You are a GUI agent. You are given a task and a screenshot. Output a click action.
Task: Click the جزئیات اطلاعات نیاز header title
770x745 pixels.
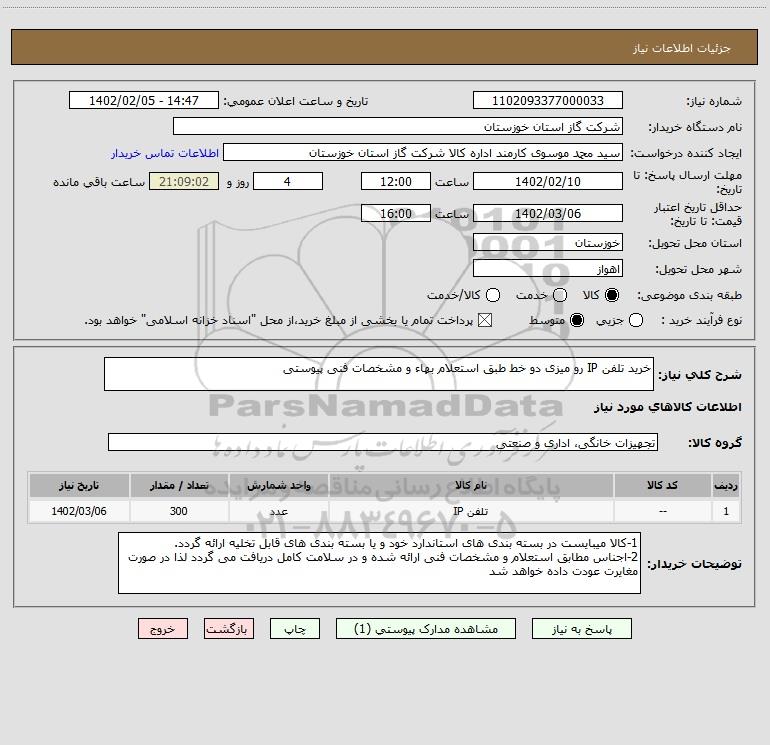pyautogui.click(x=682, y=48)
